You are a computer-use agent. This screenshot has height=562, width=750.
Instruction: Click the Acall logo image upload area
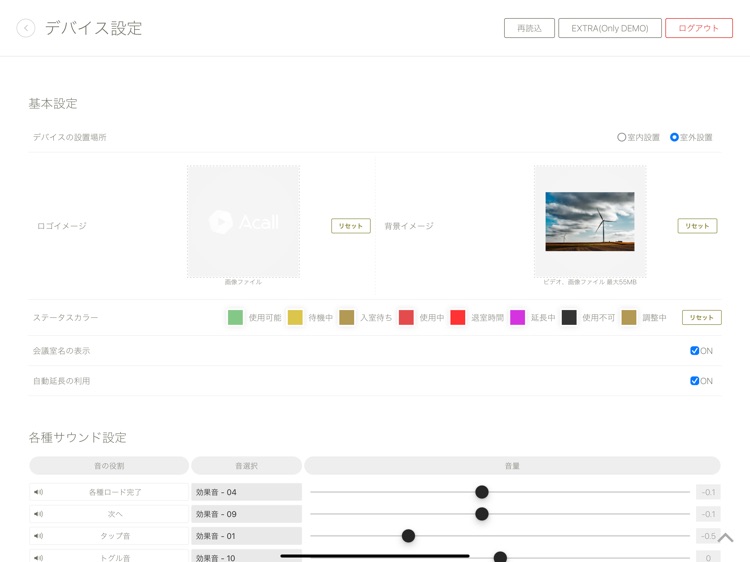[243, 222]
